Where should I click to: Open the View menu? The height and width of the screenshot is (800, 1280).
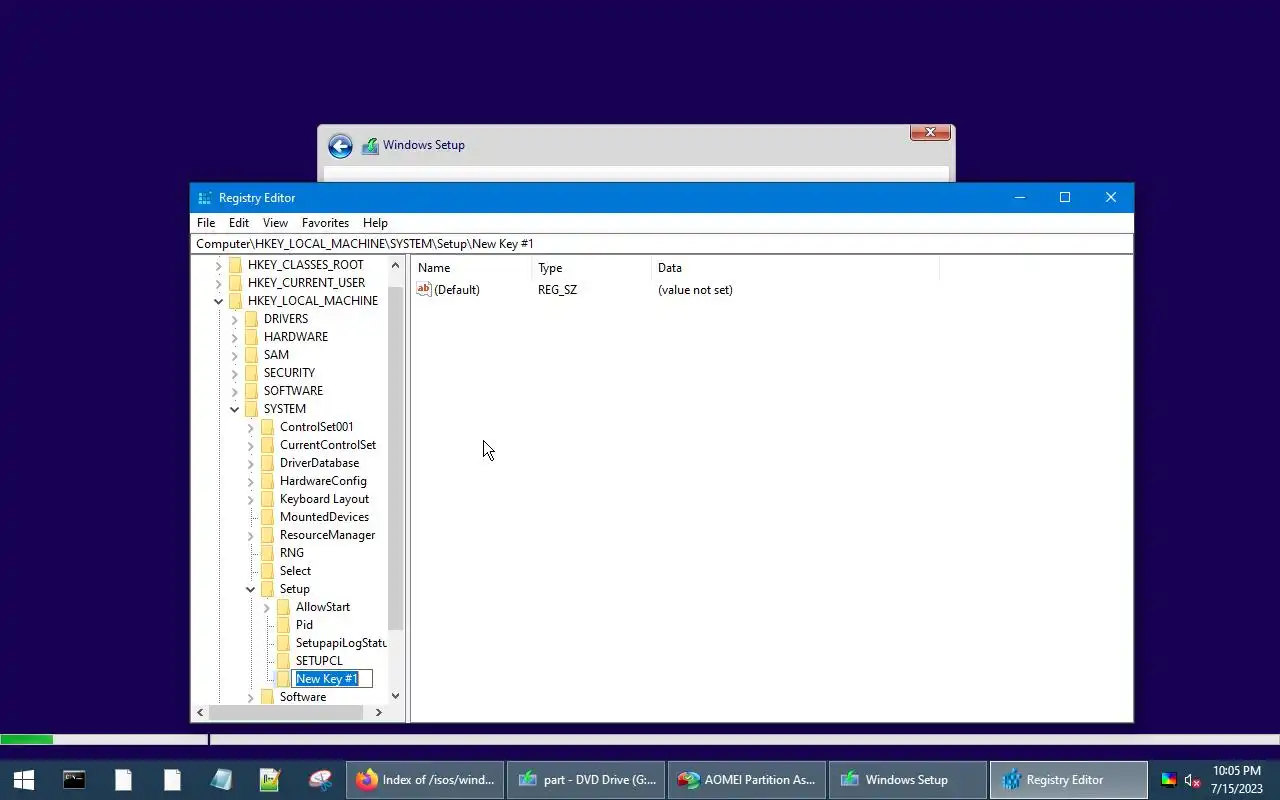point(275,223)
